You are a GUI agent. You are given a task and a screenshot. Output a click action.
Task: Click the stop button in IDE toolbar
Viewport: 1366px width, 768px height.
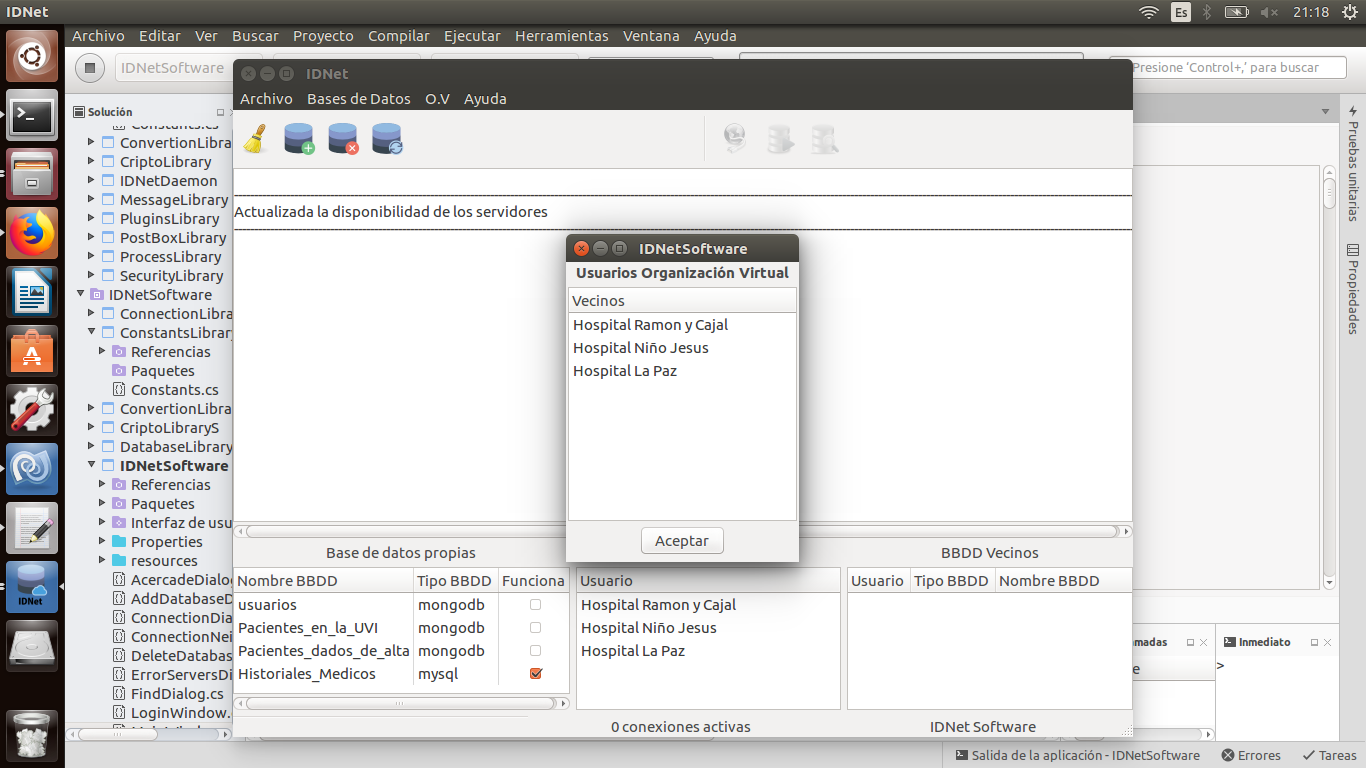click(90, 68)
